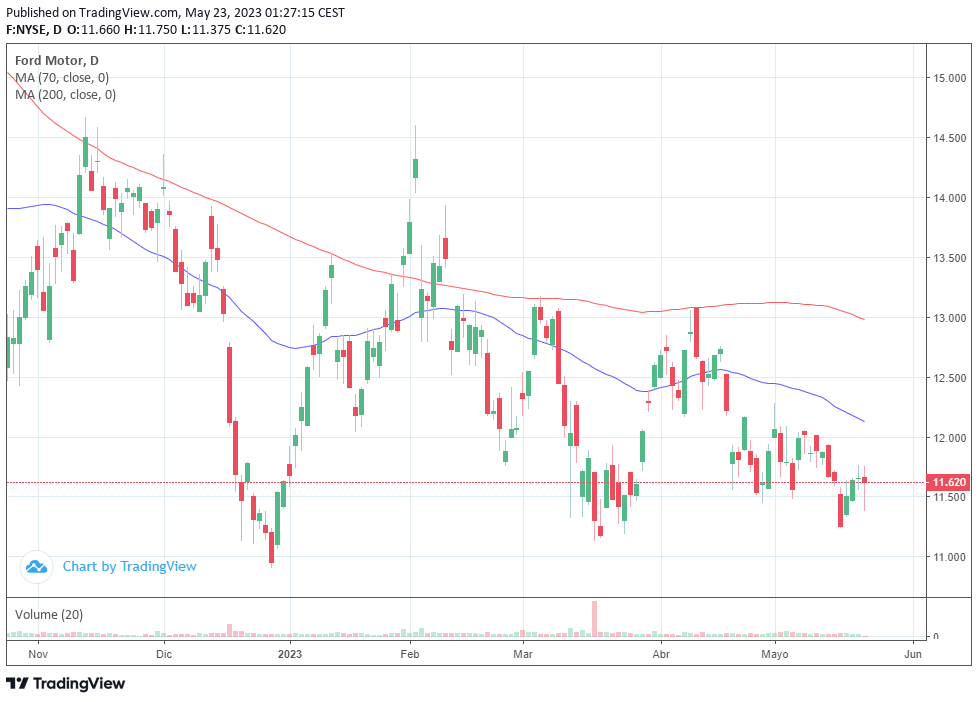Viewport: 978px width, 702px height.
Task: Click the 'MA (70, close, 0)' indicator label
Action: [62, 77]
